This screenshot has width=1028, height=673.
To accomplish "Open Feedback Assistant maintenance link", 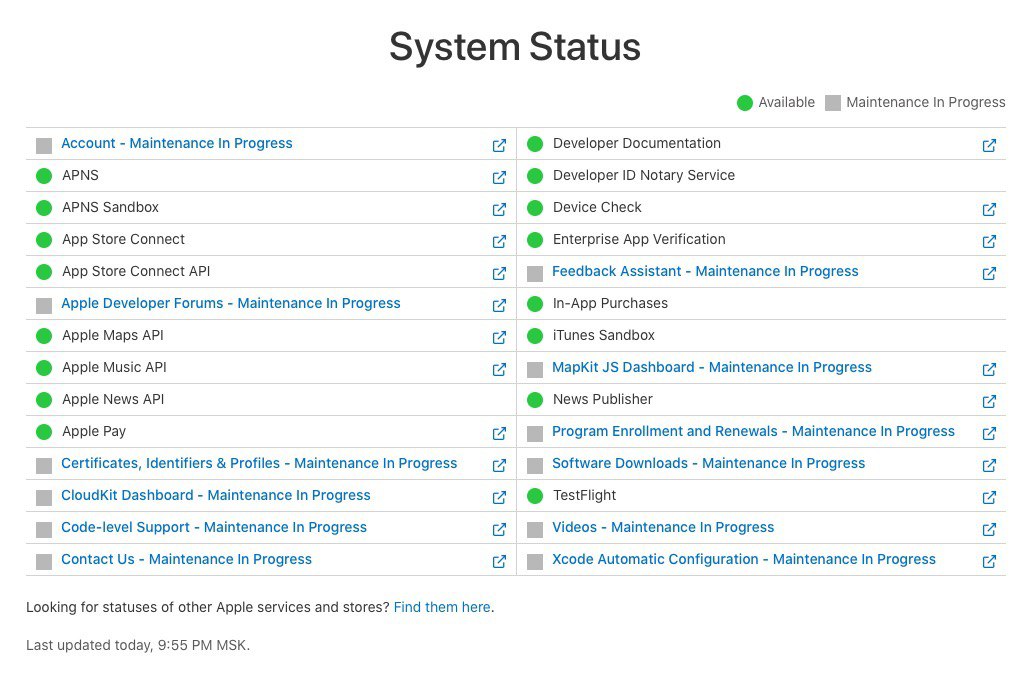I will (x=705, y=271).
